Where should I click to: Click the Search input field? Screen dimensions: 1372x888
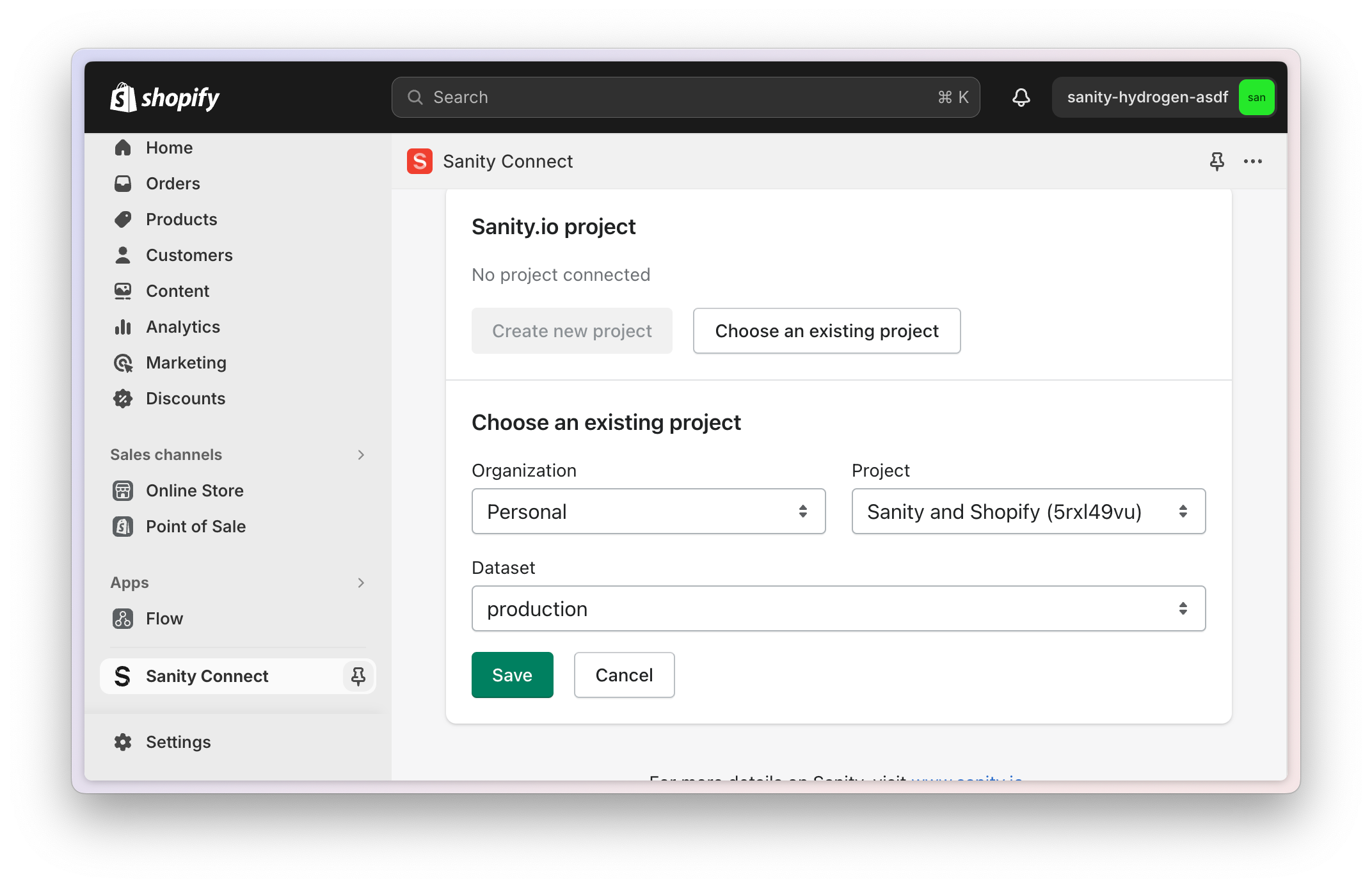pyautogui.click(x=686, y=97)
